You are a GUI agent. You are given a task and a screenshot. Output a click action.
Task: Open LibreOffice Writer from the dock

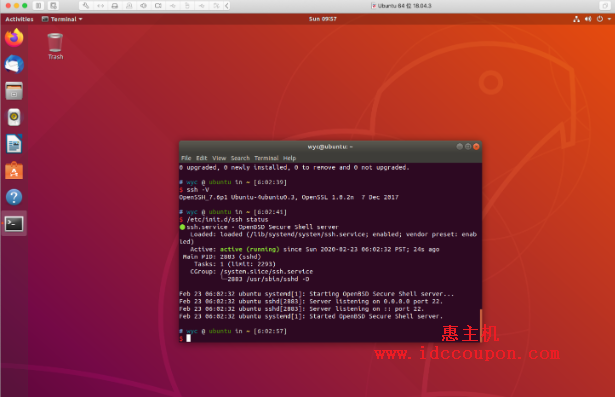click(14, 144)
